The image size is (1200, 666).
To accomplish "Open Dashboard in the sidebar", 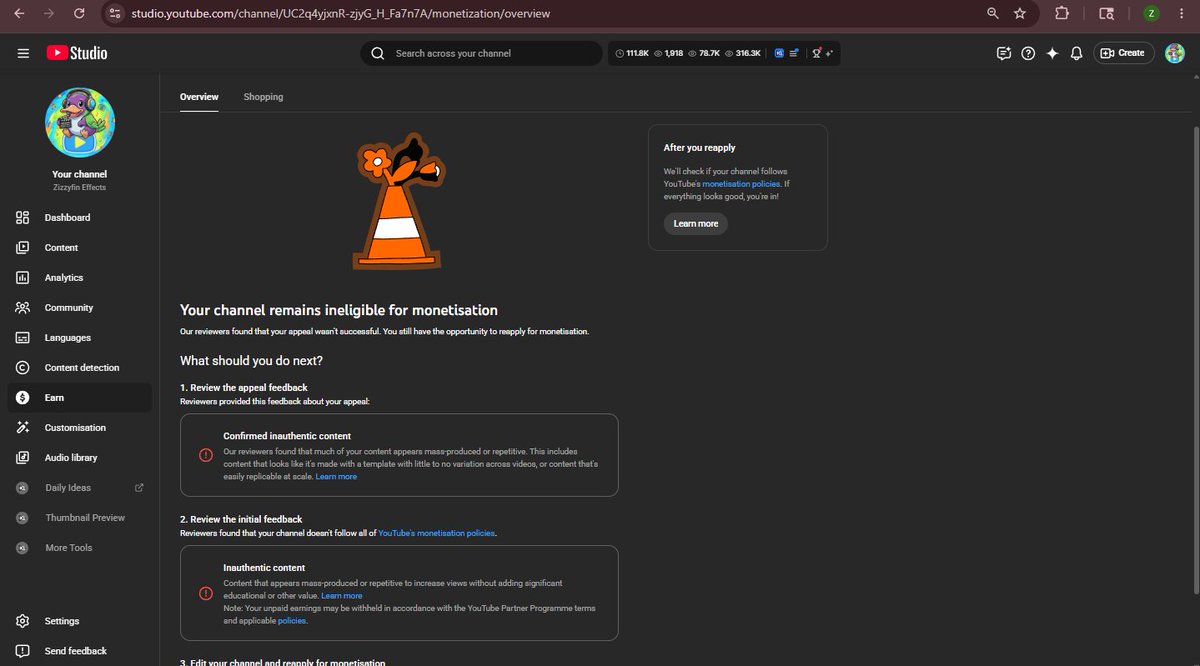I will [79, 217].
